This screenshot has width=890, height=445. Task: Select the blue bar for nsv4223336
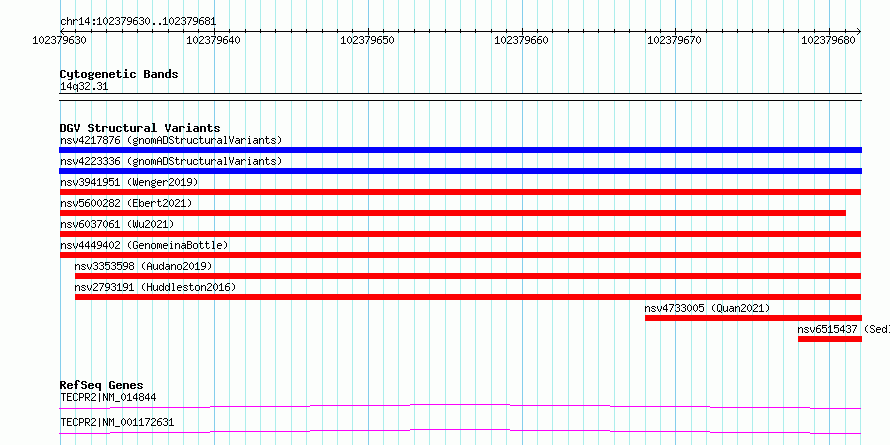click(460, 171)
